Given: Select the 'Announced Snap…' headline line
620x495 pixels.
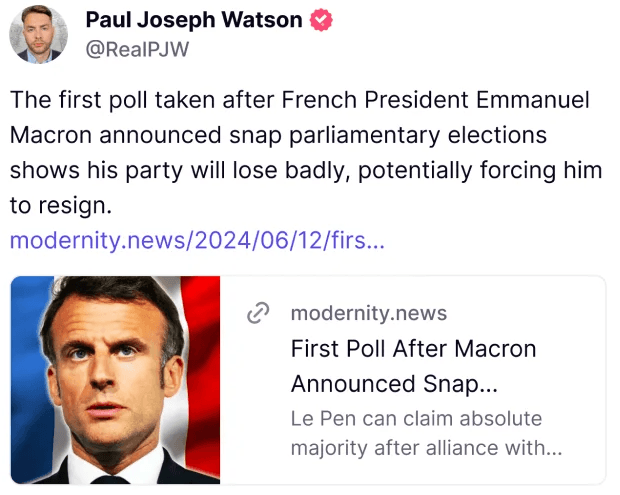Looking at the screenshot, I should pos(394,384).
